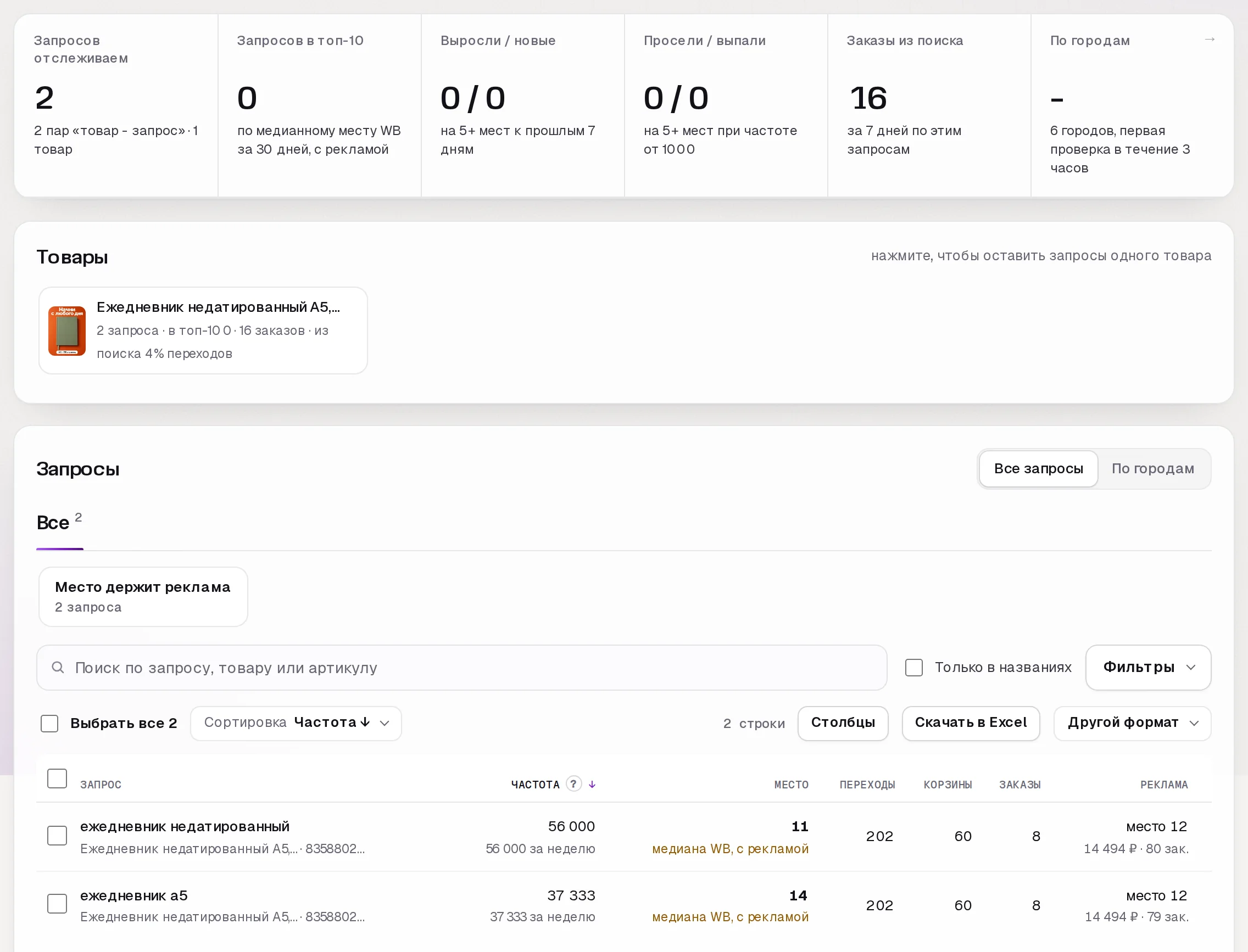Screen dimensions: 1248x952
Task: Open the Другой формат dropdown
Action: pos(1132,723)
